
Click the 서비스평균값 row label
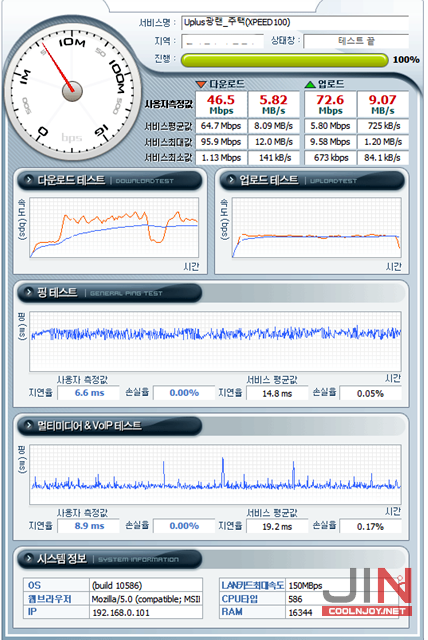tap(169, 126)
